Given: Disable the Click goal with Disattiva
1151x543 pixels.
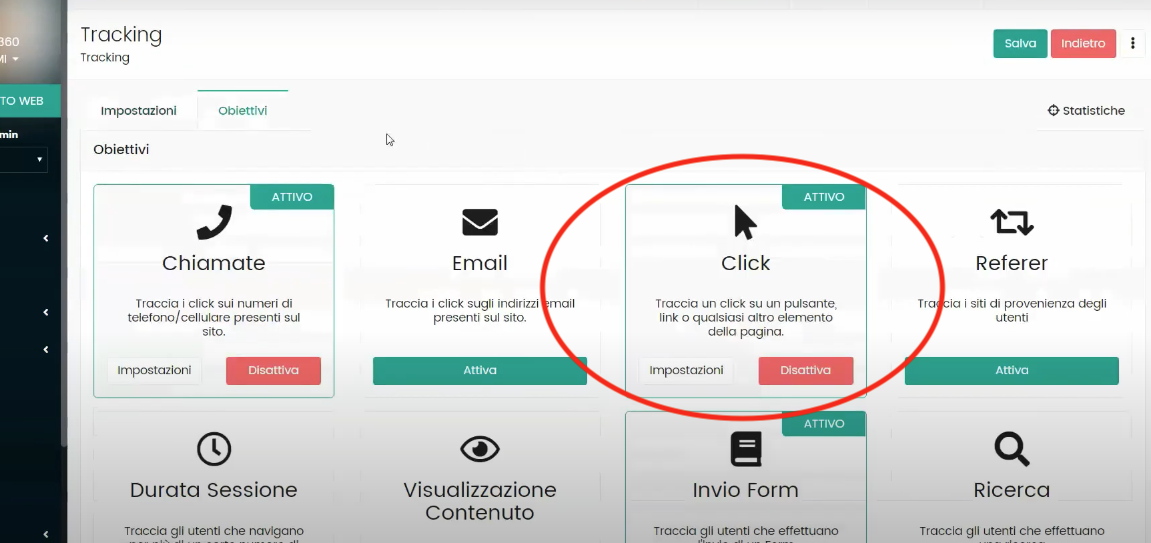Looking at the screenshot, I should coord(805,370).
